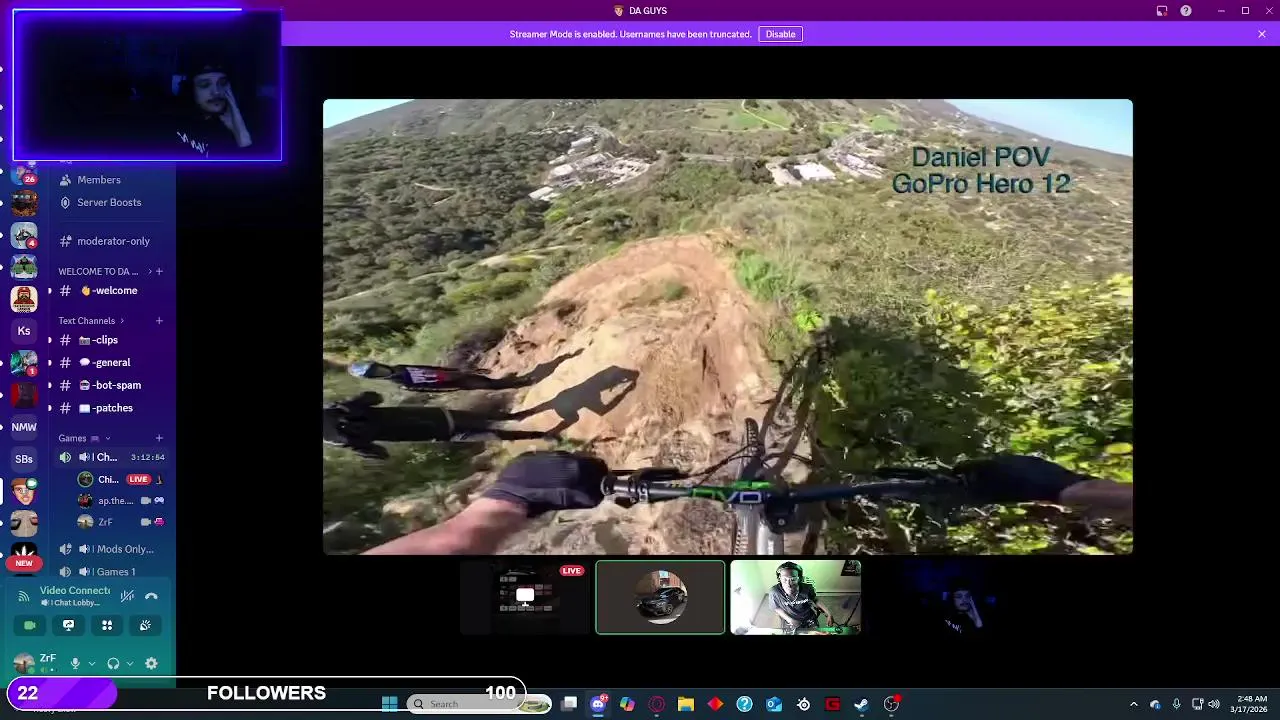Open input device options arrow beside microphone

[92, 663]
